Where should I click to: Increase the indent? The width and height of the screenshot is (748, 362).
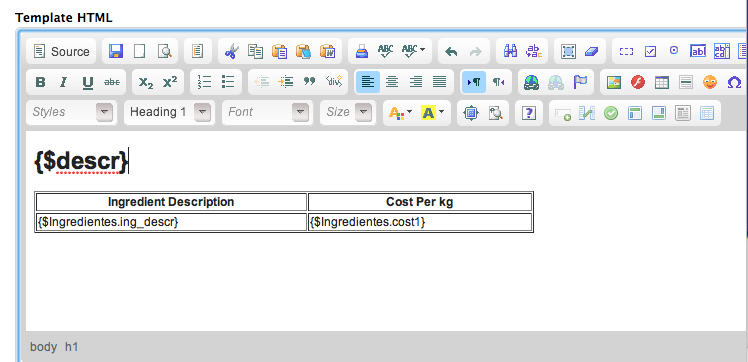(286, 82)
